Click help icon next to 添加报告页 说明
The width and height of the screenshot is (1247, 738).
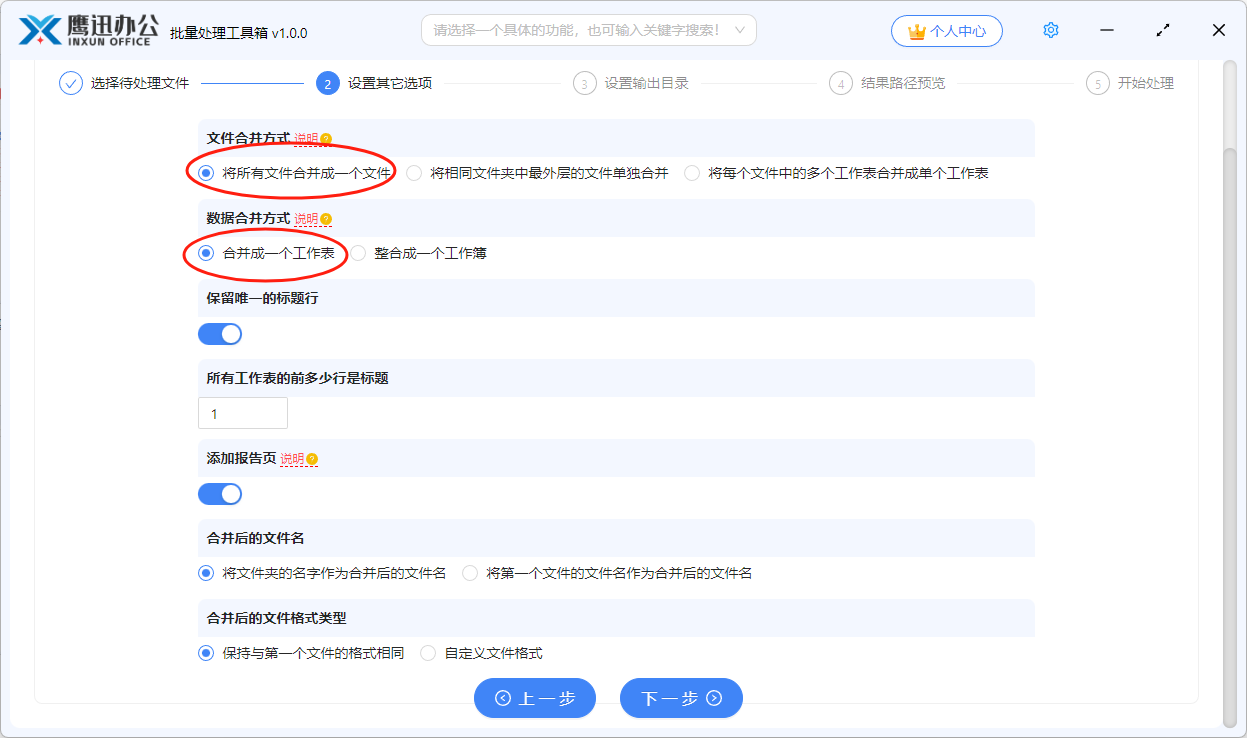312,459
